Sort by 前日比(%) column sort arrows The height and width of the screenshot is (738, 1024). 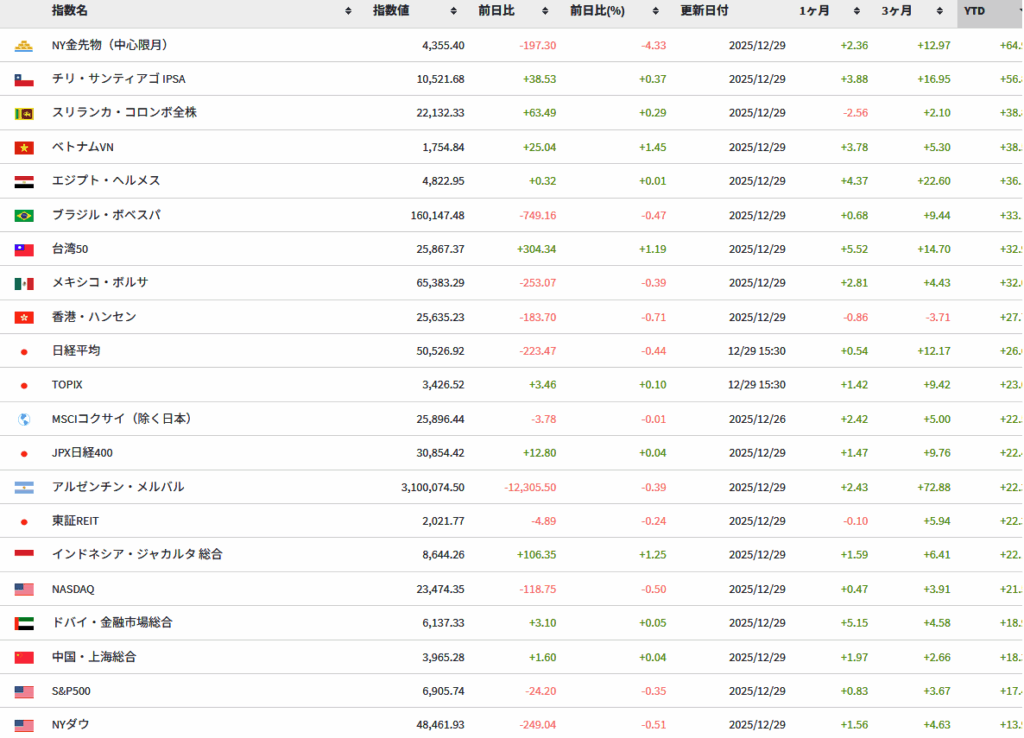point(655,11)
